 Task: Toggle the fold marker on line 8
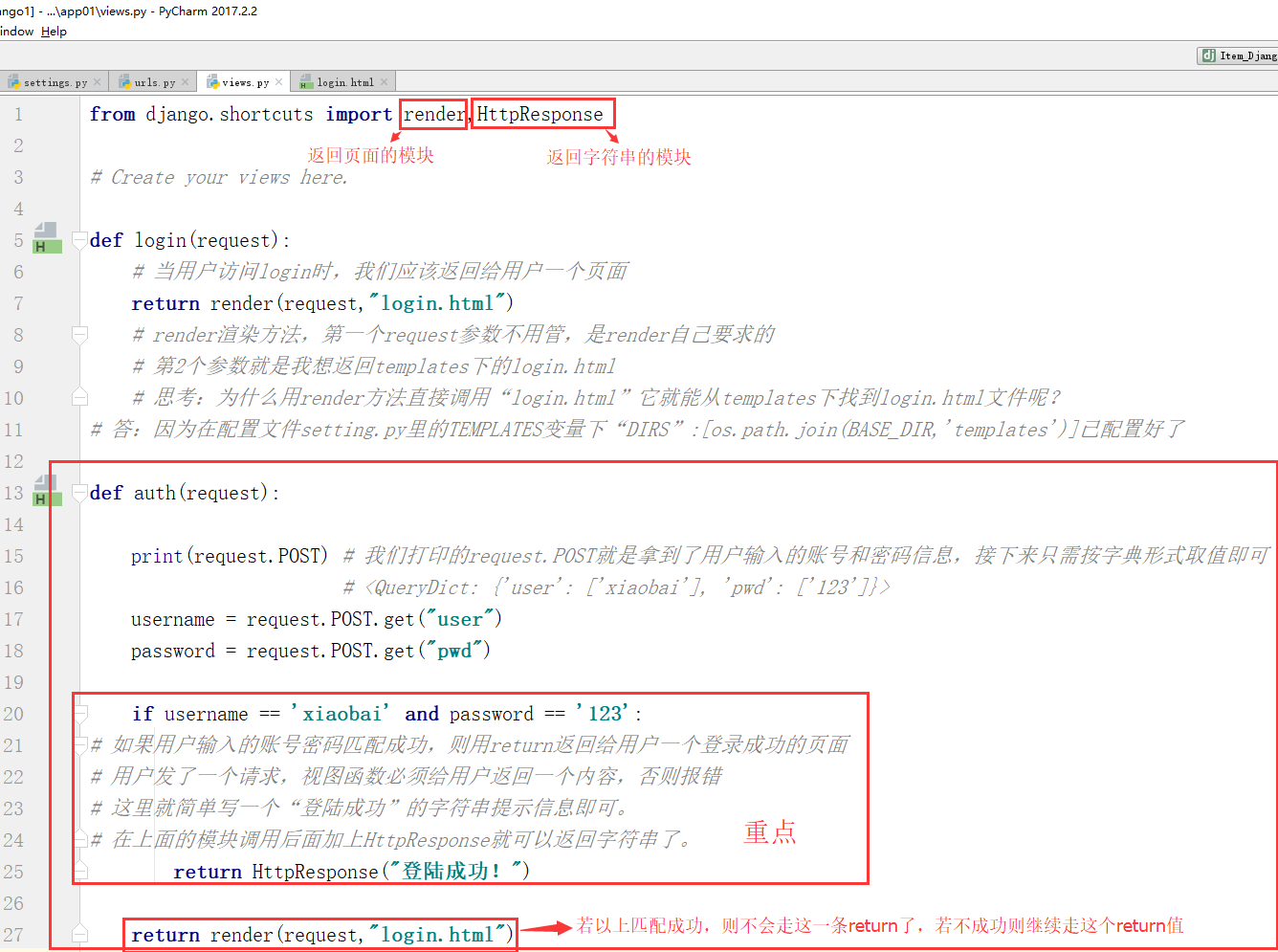pos(80,335)
